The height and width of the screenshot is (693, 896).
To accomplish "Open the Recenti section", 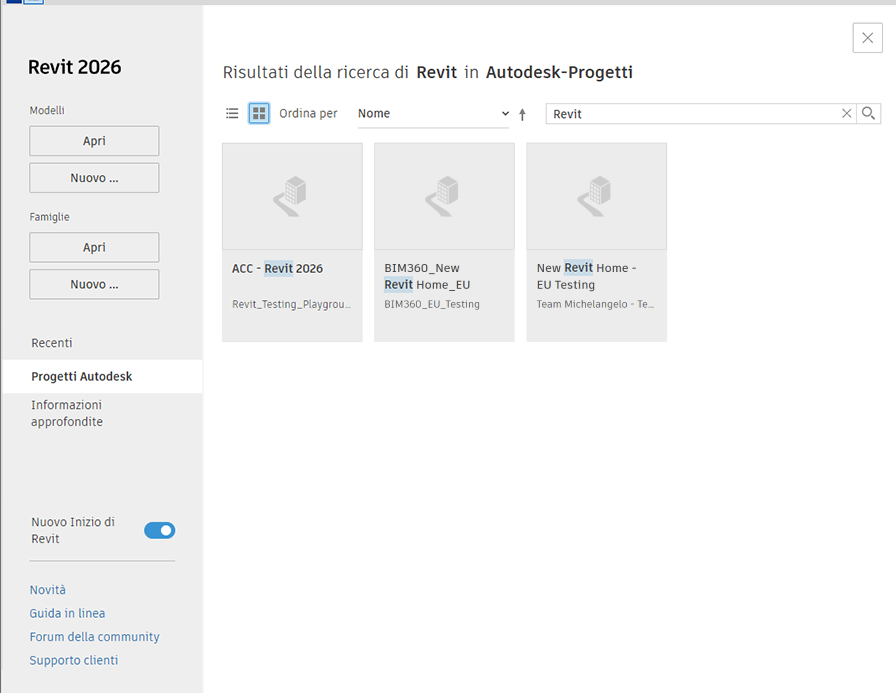I will click(52, 343).
